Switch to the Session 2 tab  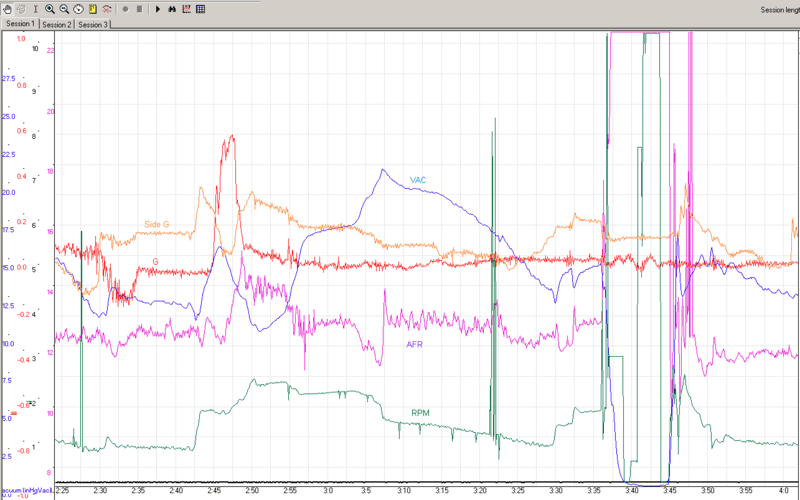(57, 24)
